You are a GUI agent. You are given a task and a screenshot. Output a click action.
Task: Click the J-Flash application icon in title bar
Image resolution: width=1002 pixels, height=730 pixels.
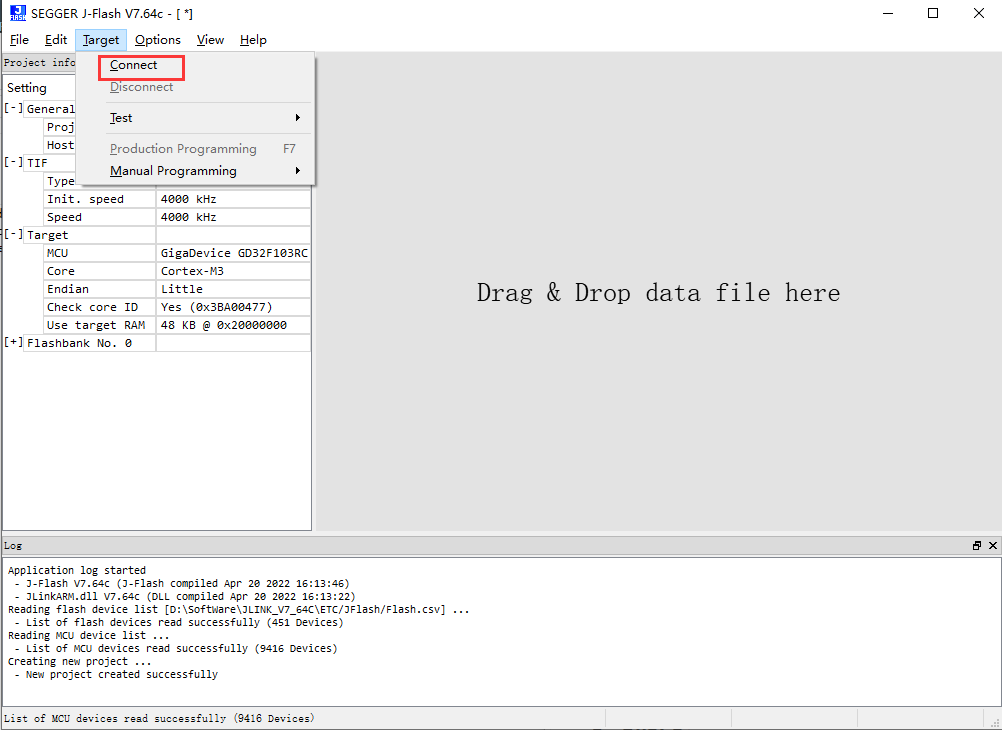(18, 13)
